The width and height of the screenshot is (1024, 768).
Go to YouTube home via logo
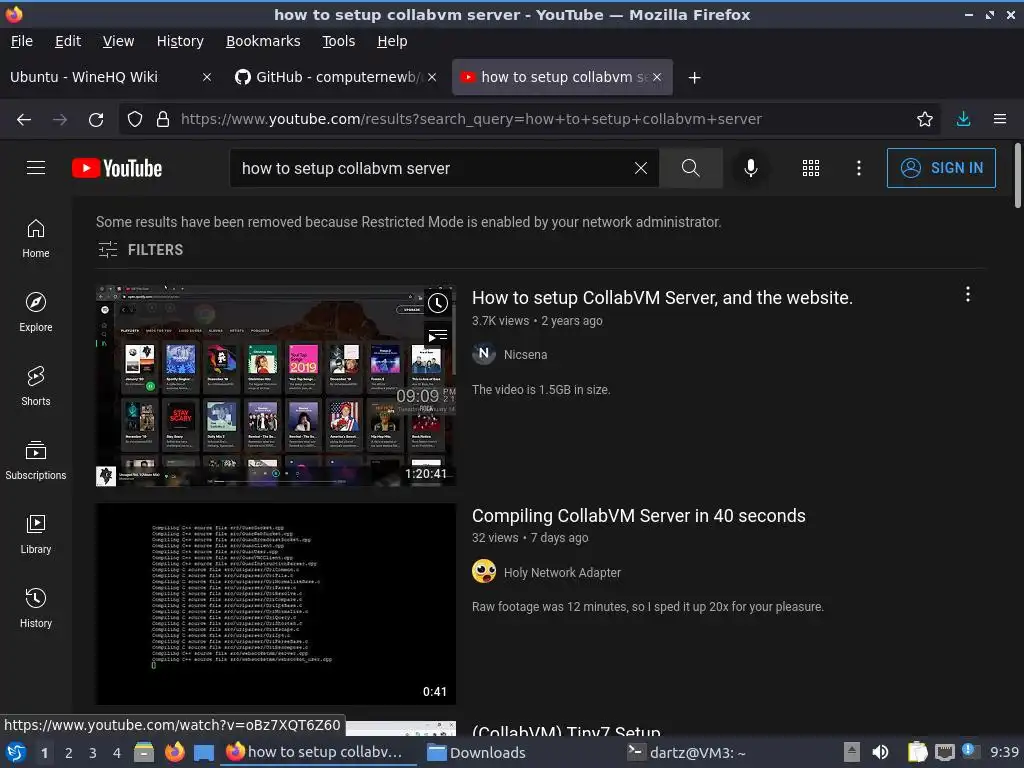click(117, 168)
